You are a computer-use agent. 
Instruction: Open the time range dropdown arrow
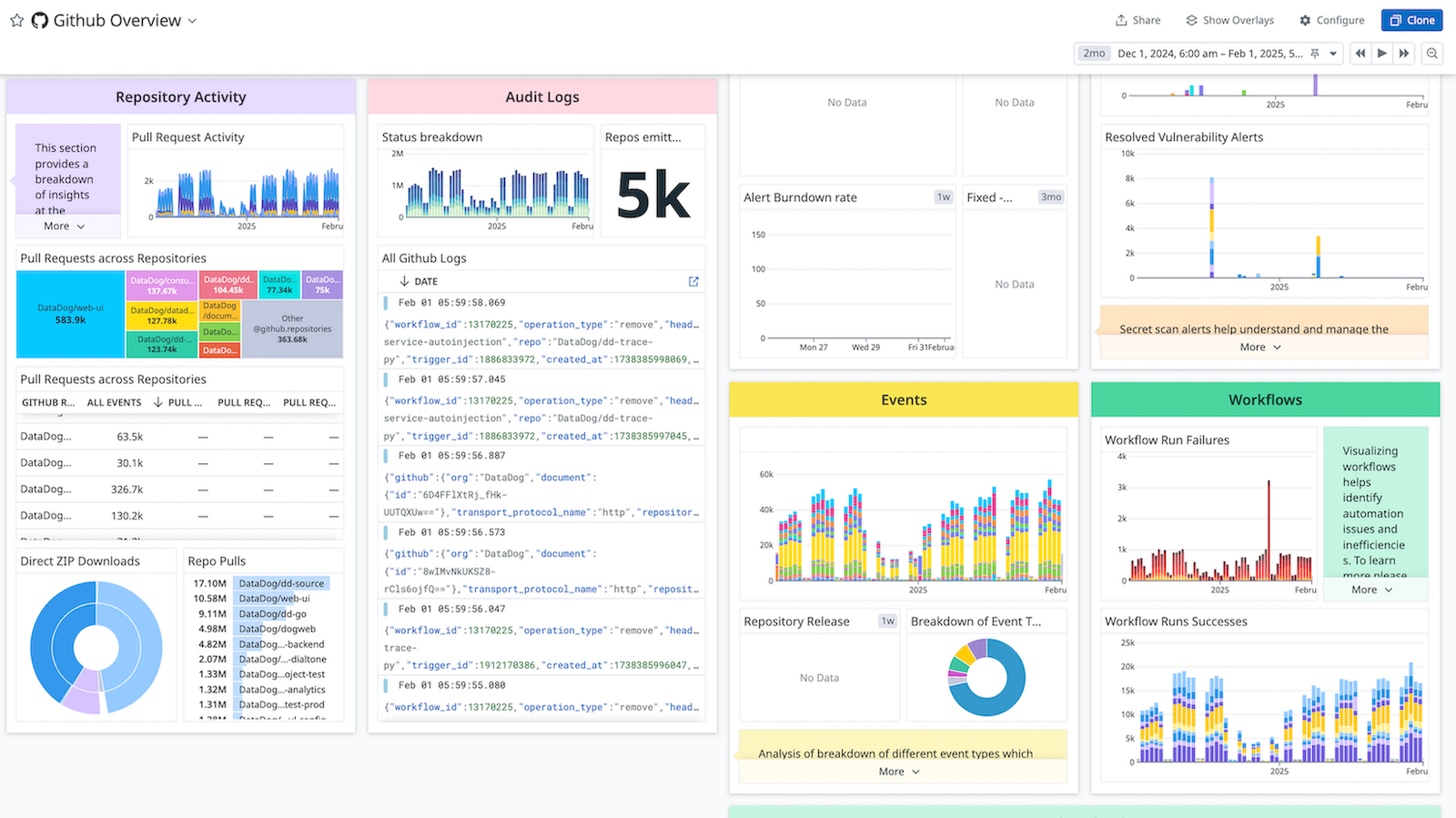click(1333, 54)
